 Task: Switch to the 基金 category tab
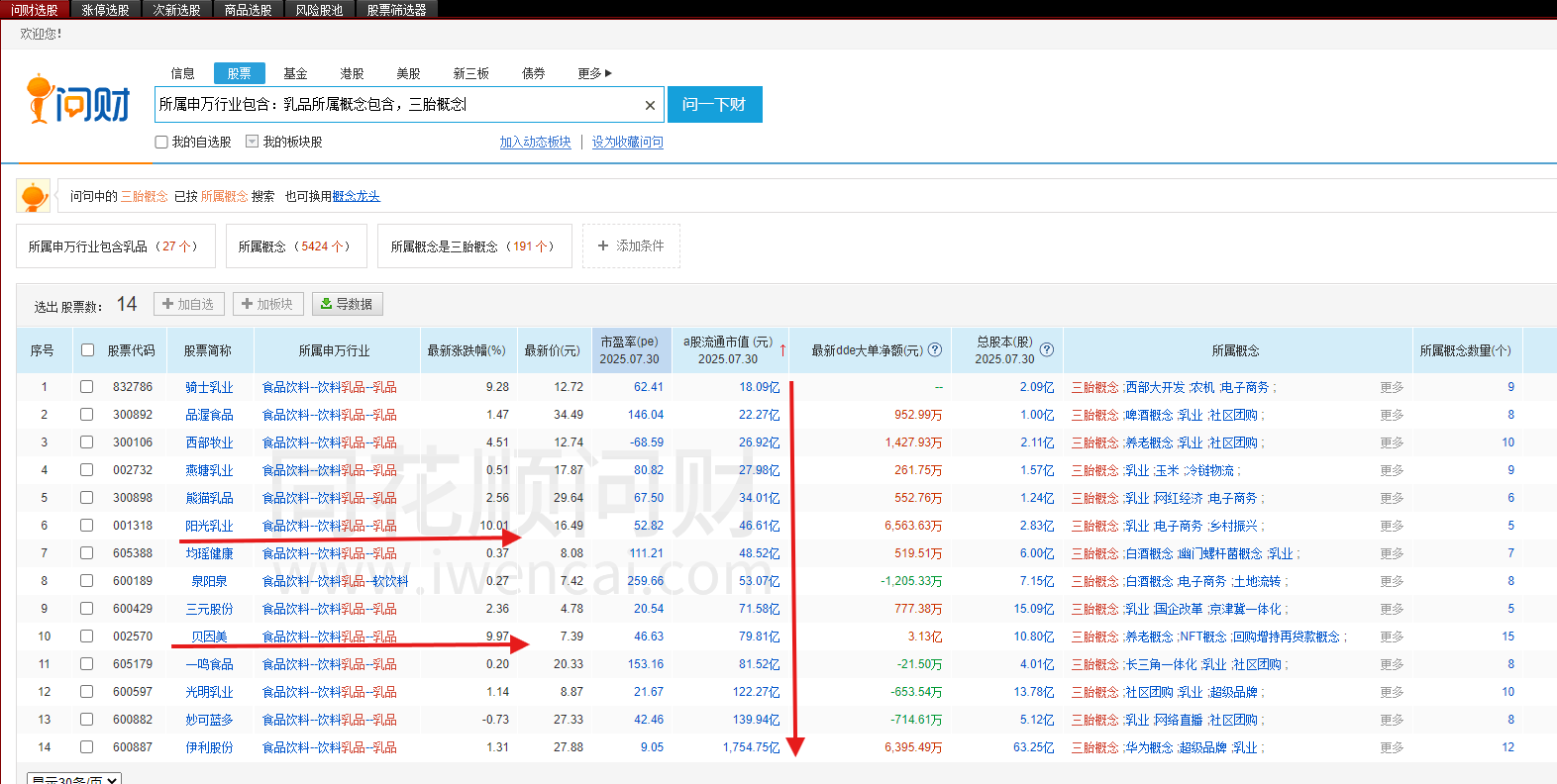coord(295,73)
